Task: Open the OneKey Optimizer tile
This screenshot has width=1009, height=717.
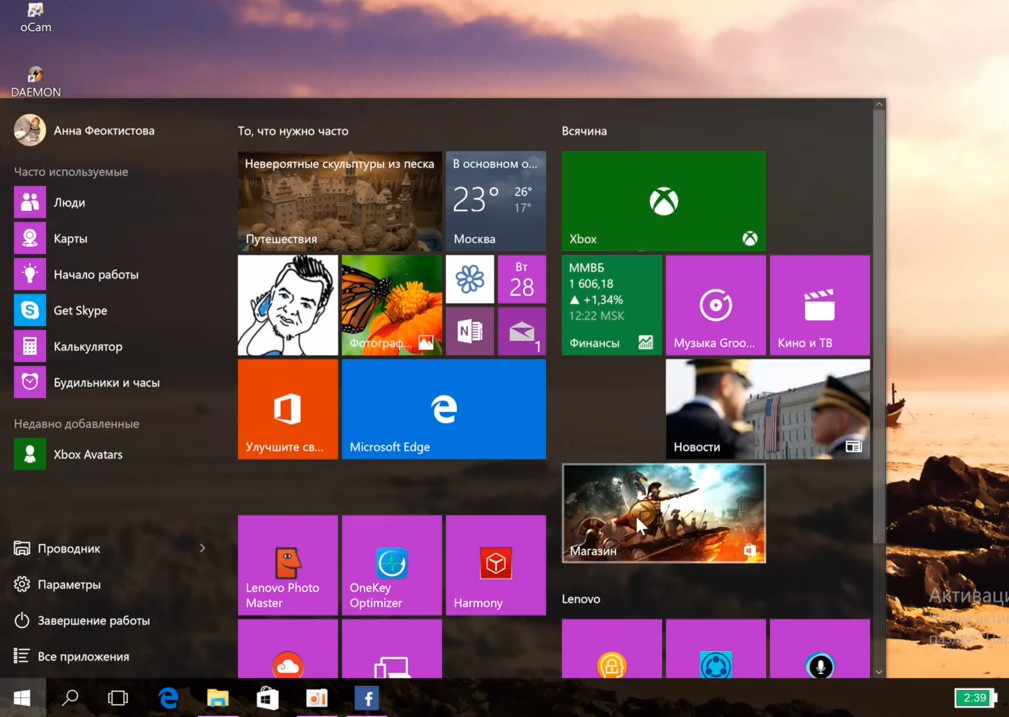Action: [x=391, y=565]
